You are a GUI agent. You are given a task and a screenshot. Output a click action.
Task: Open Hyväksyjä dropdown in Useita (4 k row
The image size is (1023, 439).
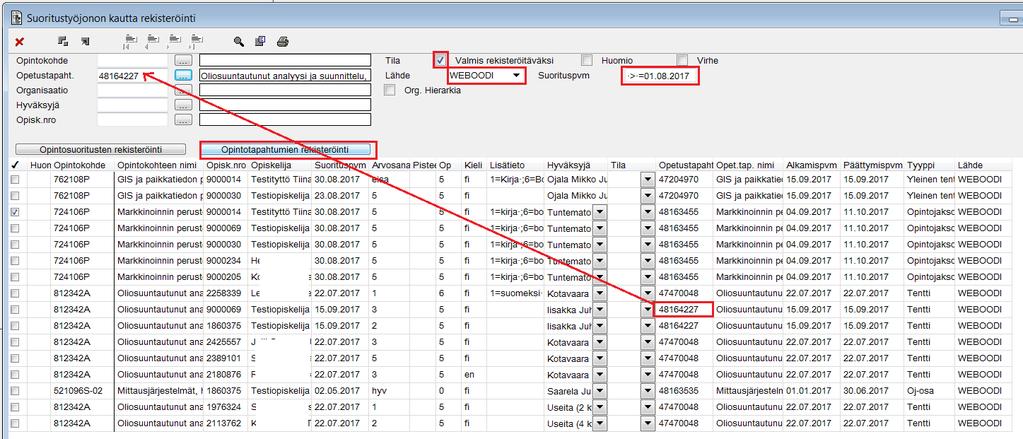pyautogui.click(x=600, y=423)
